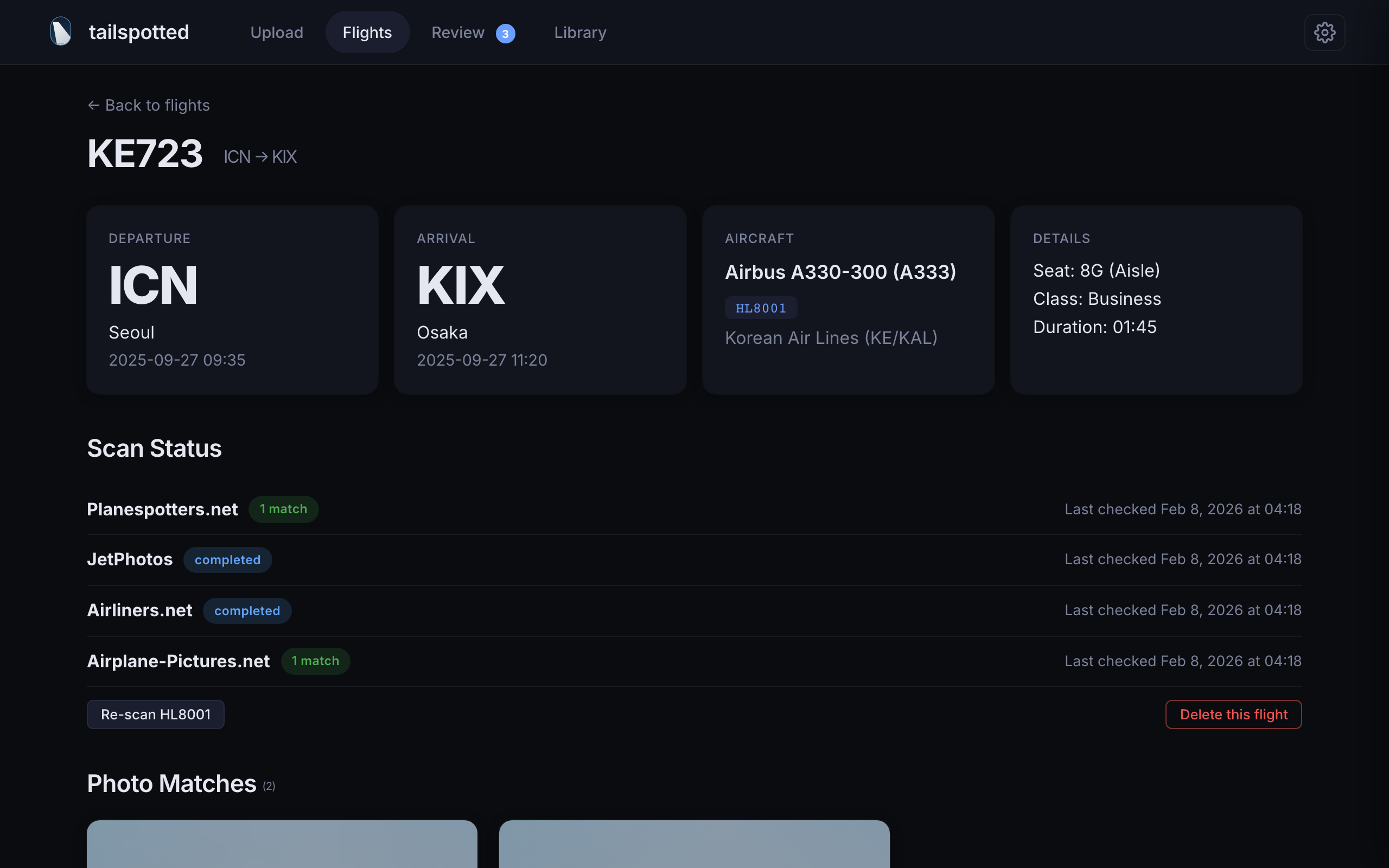Image resolution: width=1389 pixels, height=868 pixels.
Task: Click the Planespotters.net 1 match badge
Action: tap(283, 509)
